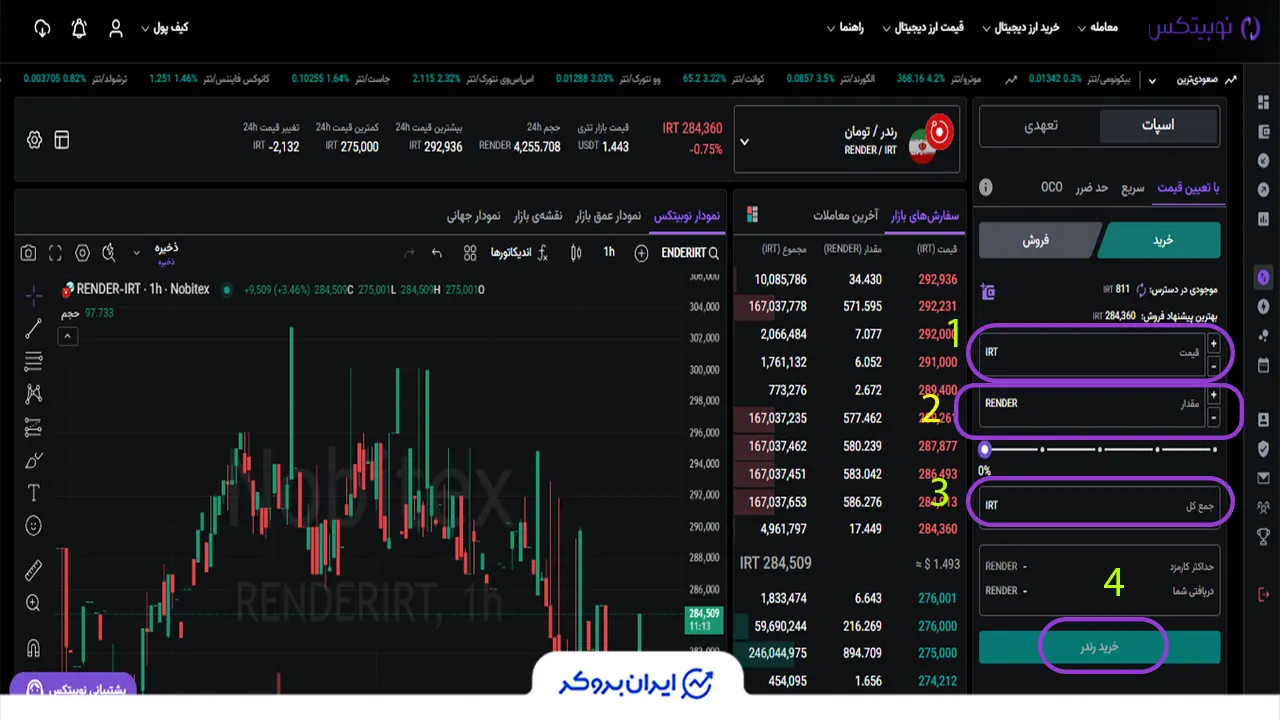Change the page layout icon
This screenshot has height=720, width=1280.
62,140
